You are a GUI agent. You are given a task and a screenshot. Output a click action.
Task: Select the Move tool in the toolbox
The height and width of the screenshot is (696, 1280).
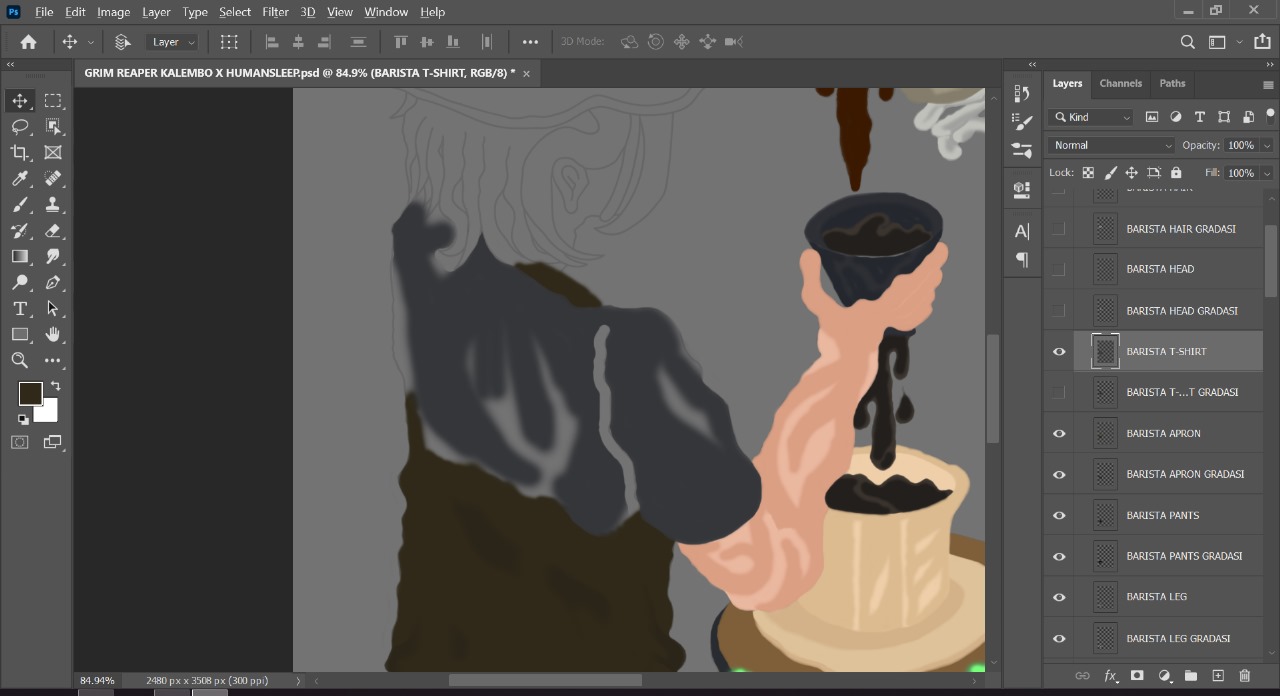(x=20, y=101)
